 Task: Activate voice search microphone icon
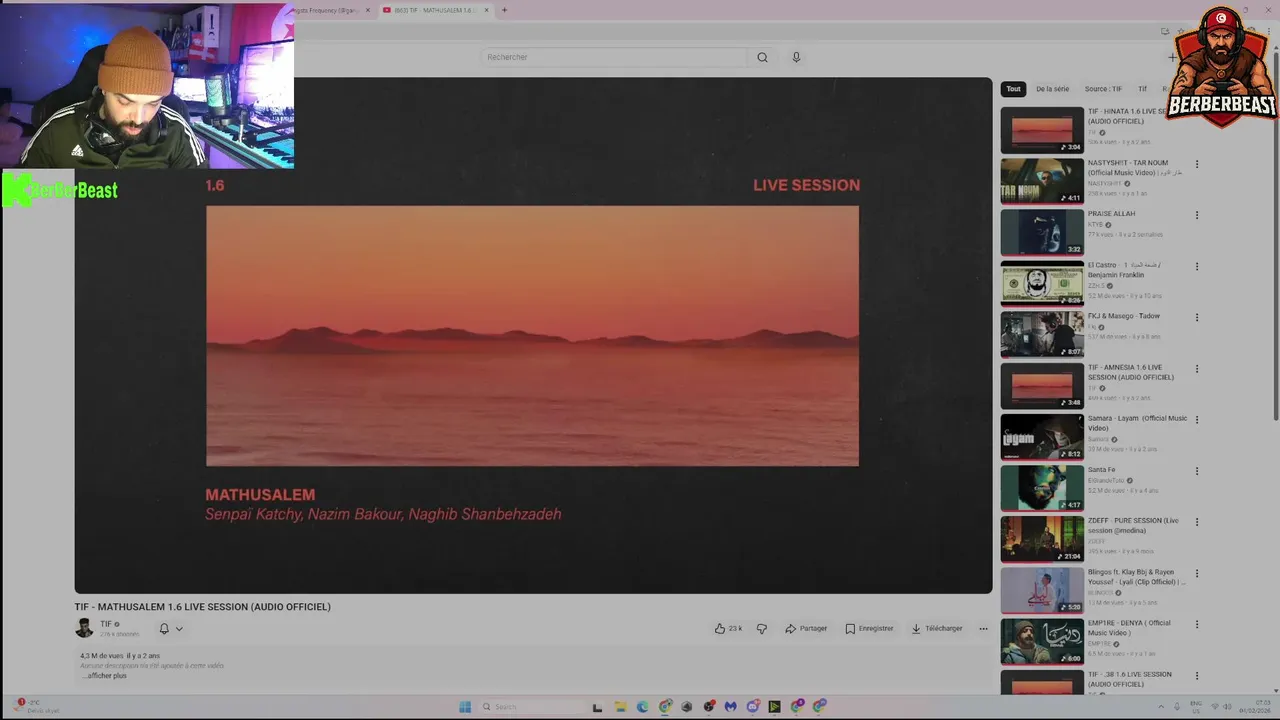click(x=796, y=57)
